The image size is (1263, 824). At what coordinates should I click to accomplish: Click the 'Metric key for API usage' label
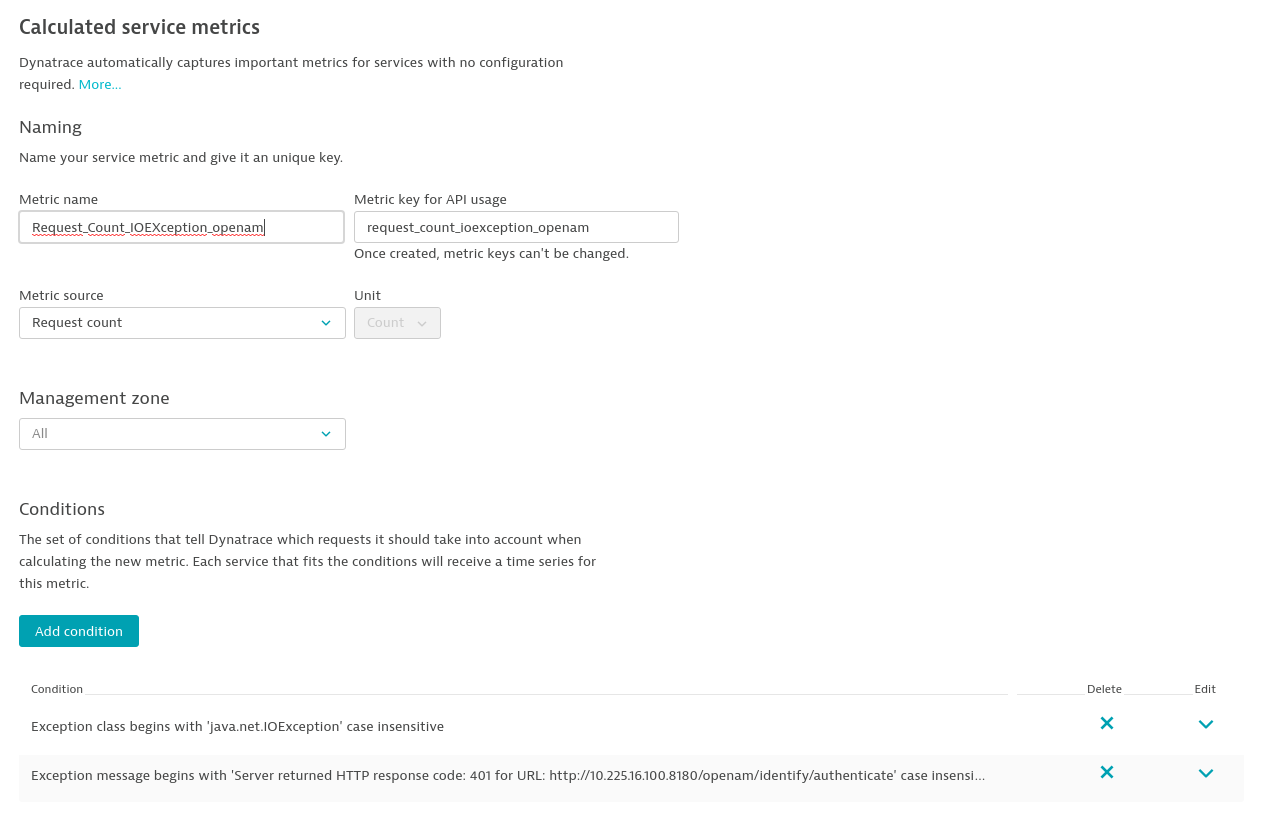(430, 199)
